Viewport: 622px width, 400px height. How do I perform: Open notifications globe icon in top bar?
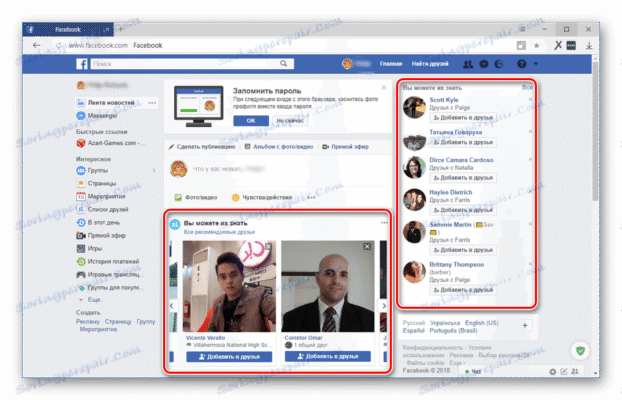click(x=499, y=64)
